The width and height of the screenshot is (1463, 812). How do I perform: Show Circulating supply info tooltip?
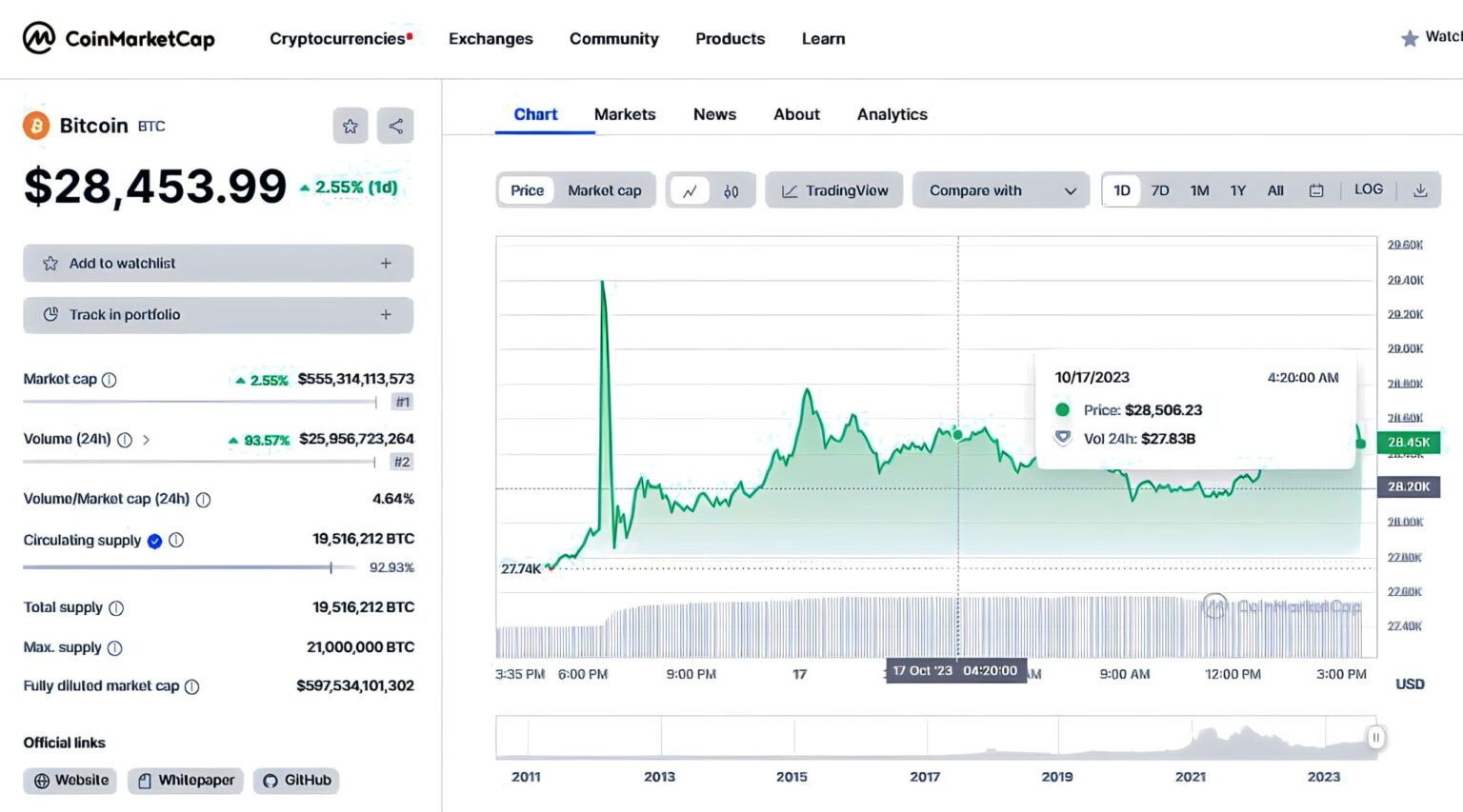(176, 540)
